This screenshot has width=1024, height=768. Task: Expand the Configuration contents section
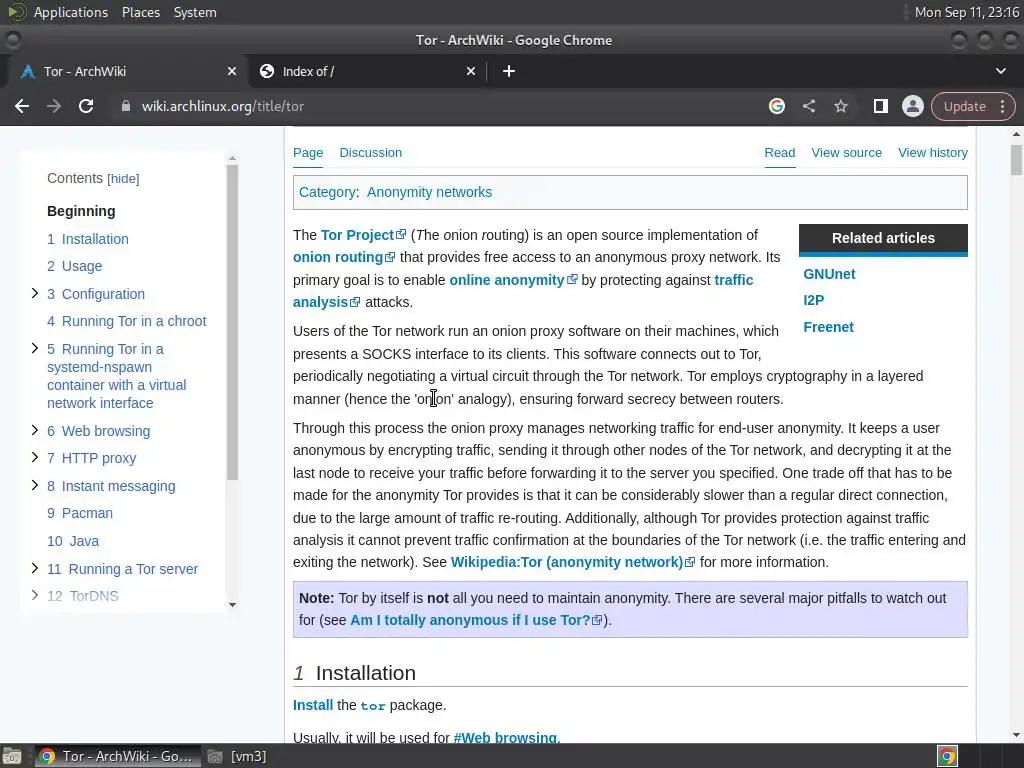coord(35,293)
